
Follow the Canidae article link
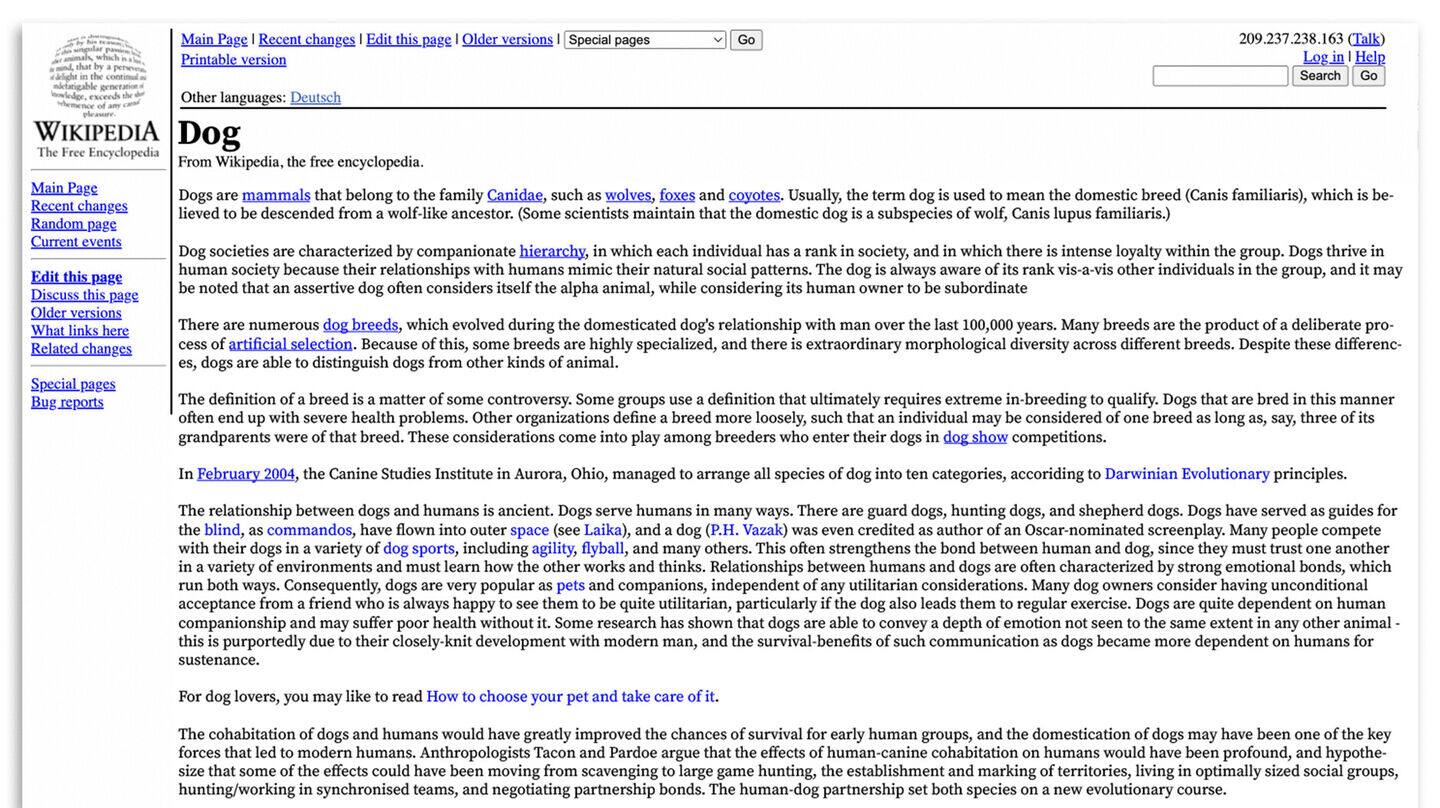(514, 195)
